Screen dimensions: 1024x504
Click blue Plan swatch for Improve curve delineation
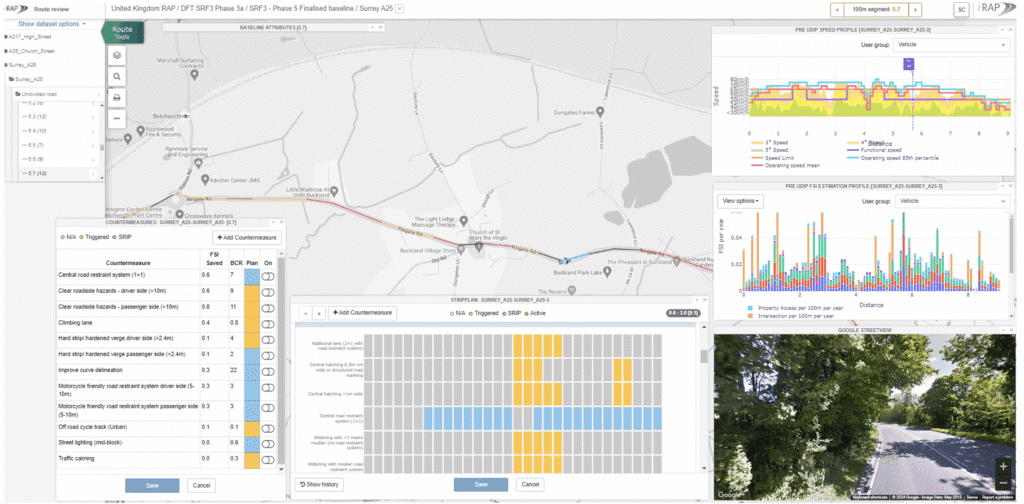click(x=251, y=371)
